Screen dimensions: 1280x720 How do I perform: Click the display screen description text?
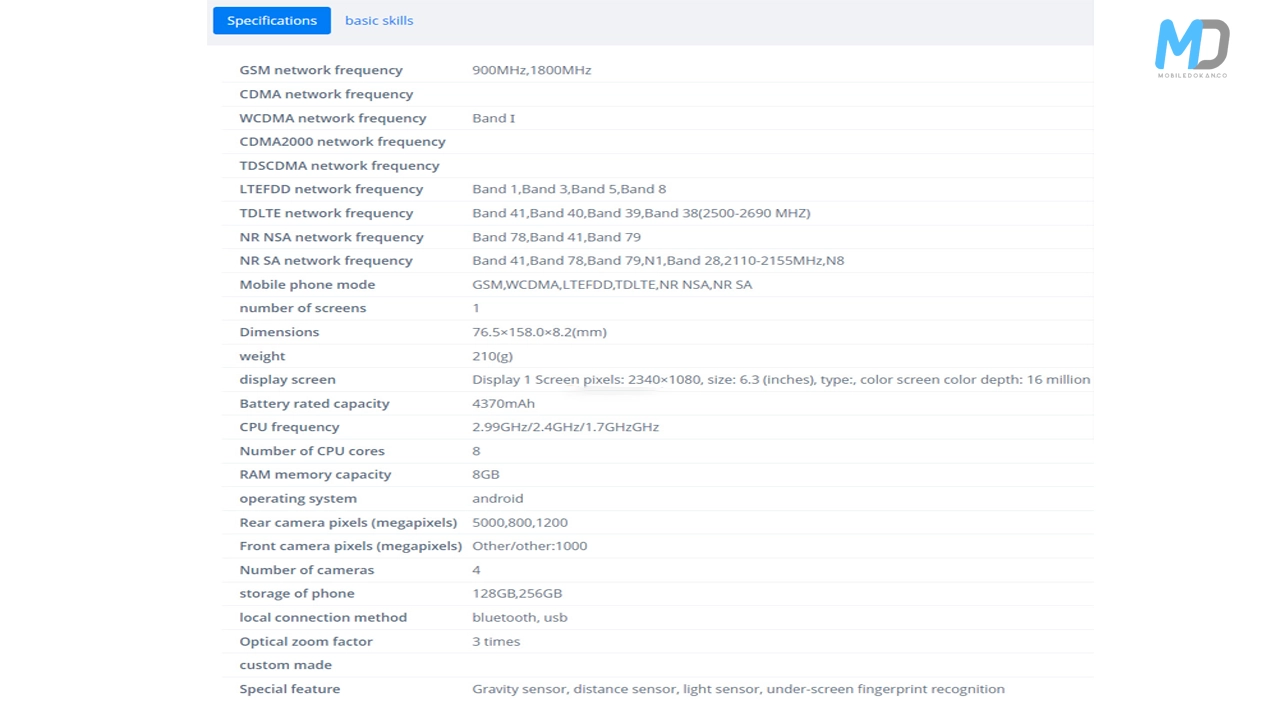coord(780,379)
